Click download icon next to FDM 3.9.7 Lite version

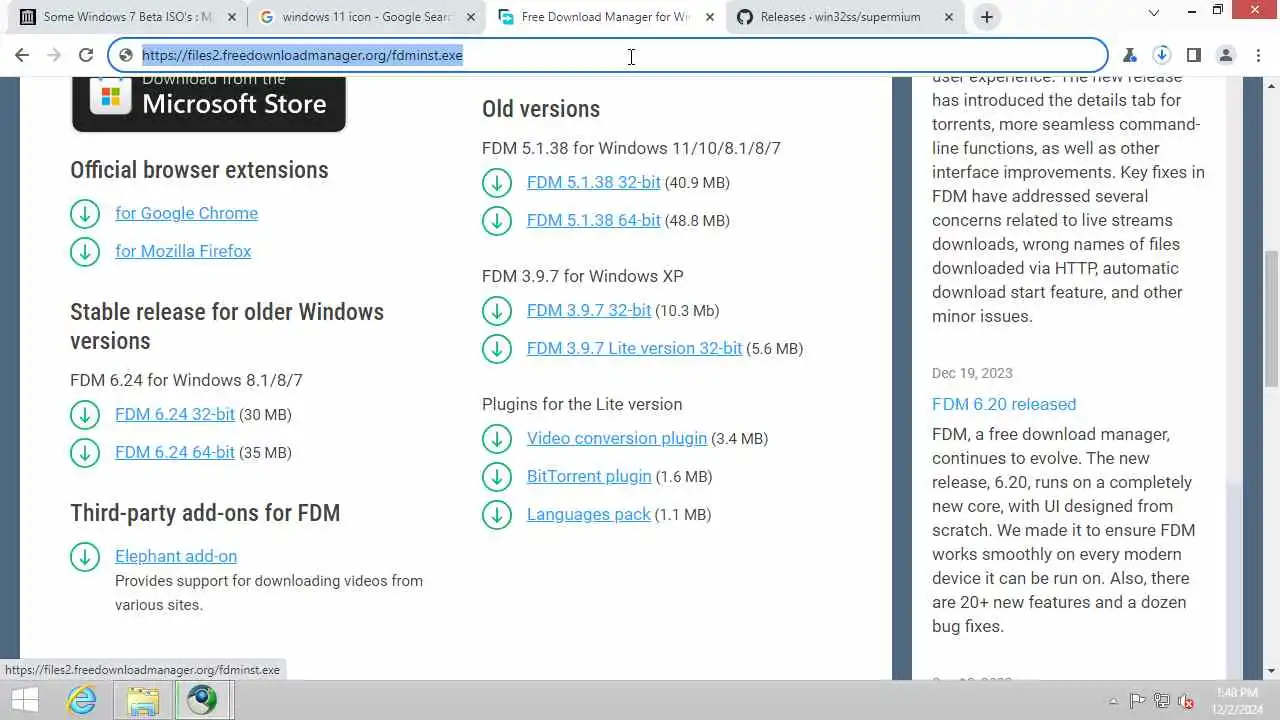point(497,348)
